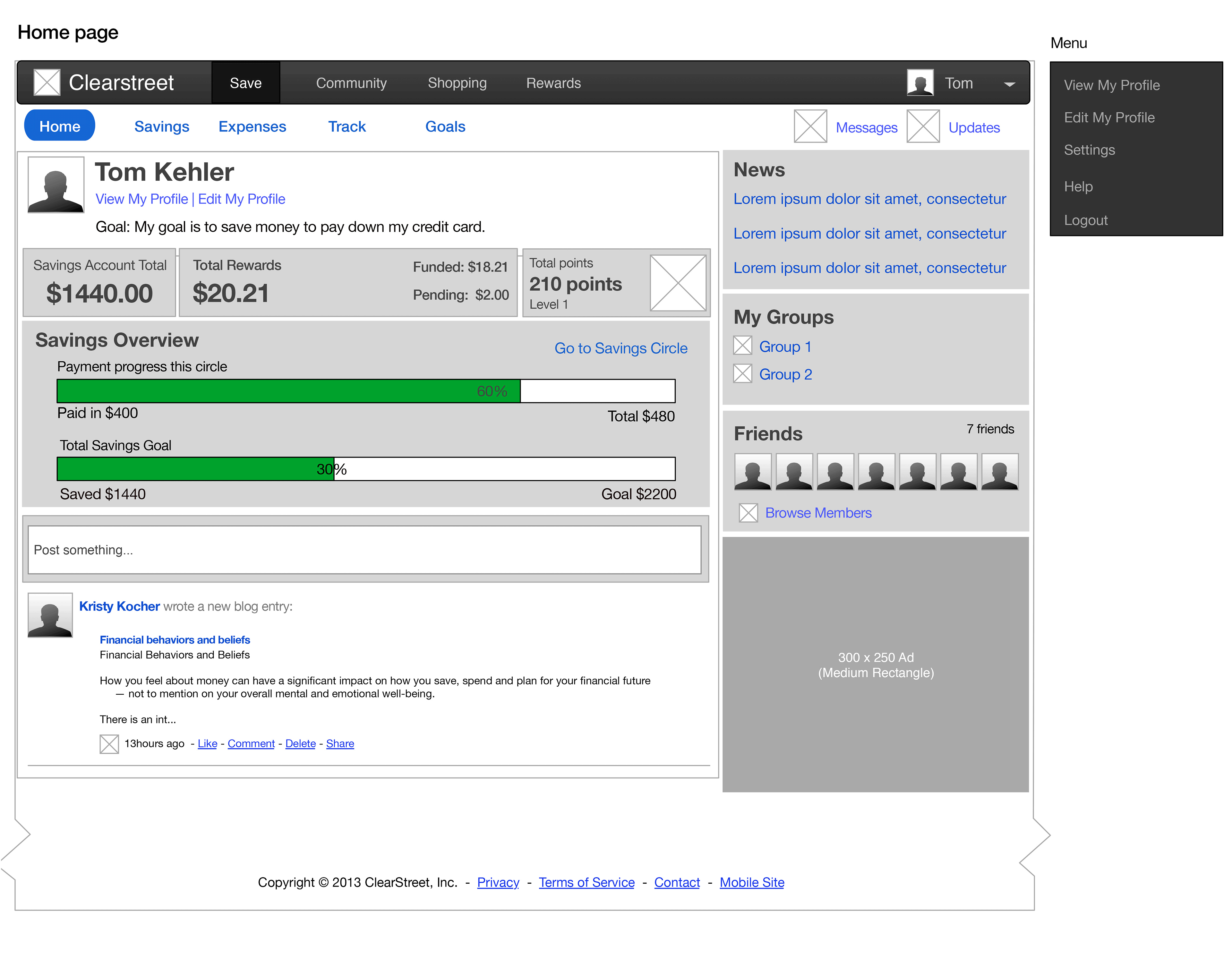This screenshot has width=1232, height=969.
Task: Click the 210 points text
Action: (x=576, y=284)
